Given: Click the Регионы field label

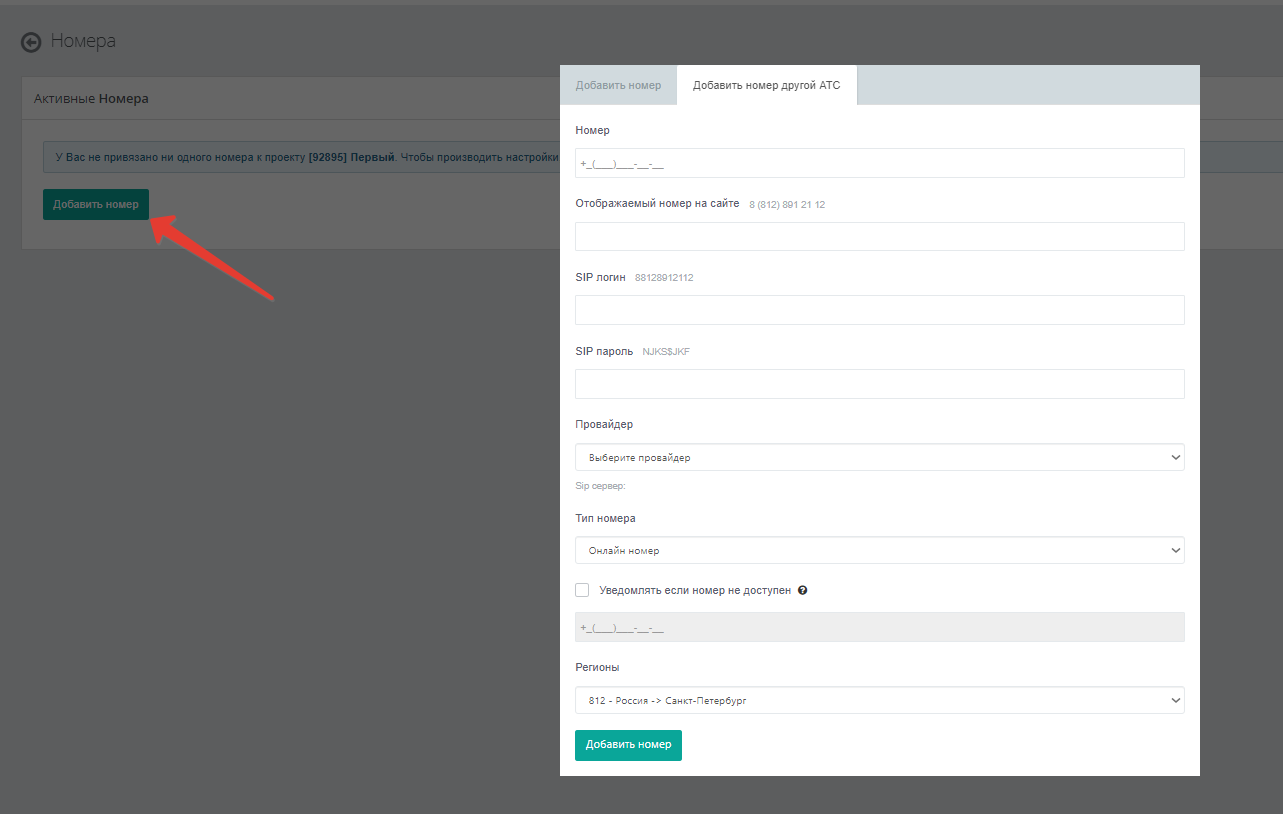Looking at the screenshot, I should [x=597, y=667].
